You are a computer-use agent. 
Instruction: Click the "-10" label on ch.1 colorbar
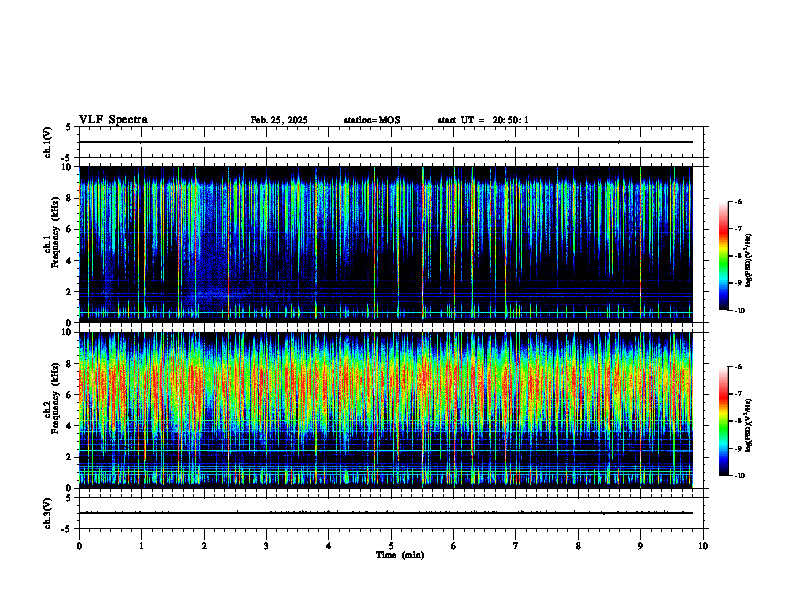pyautogui.click(x=739, y=311)
